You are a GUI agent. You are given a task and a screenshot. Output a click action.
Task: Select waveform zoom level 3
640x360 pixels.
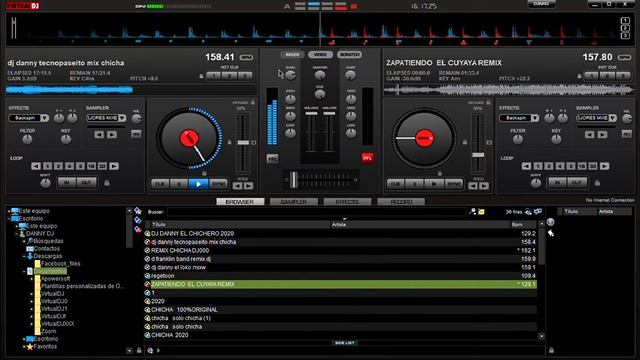click(625, 36)
